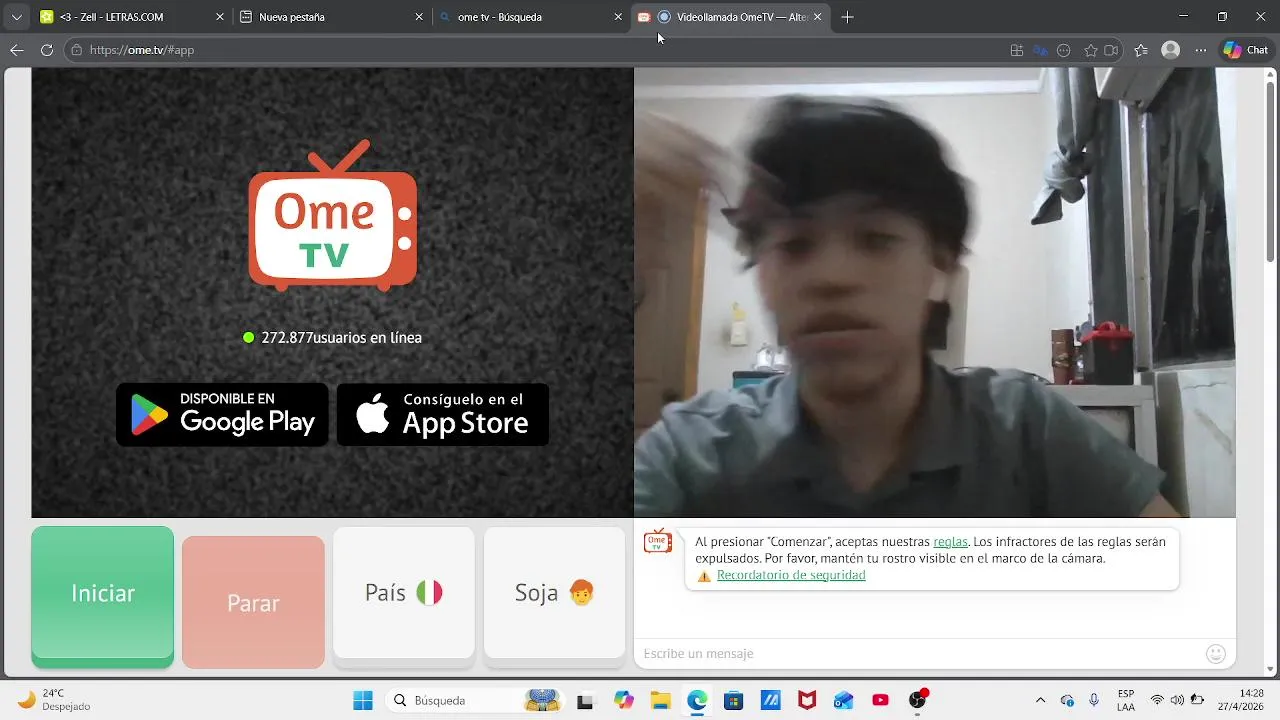Open the emoji picker smiley icon
This screenshot has height=720, width=1280.
[x=1216, y=654]
